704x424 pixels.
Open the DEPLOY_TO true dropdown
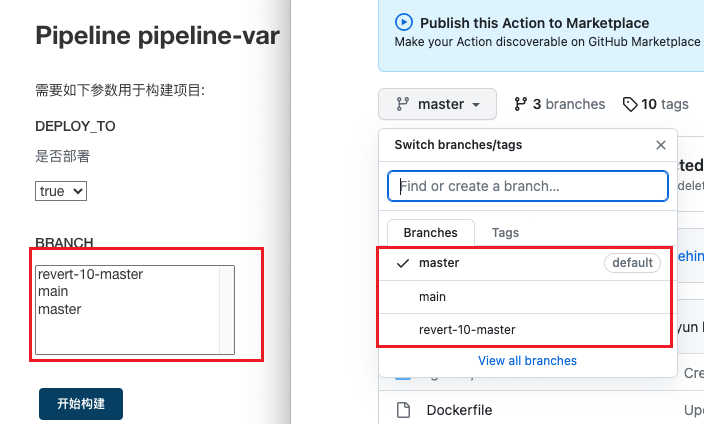click(x=61, y=191)
